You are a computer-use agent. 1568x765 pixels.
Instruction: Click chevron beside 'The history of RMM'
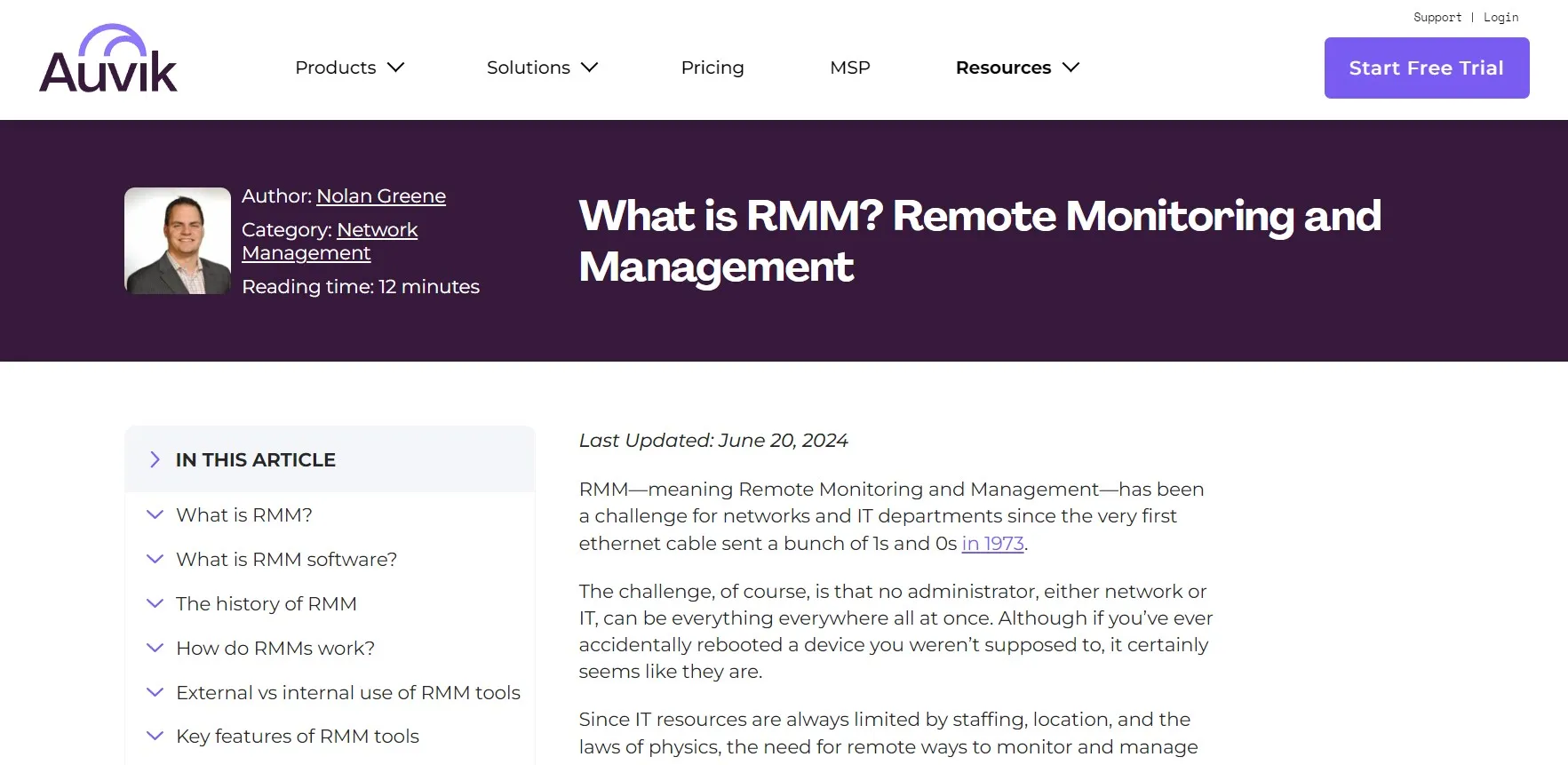[x=155, y=604]
